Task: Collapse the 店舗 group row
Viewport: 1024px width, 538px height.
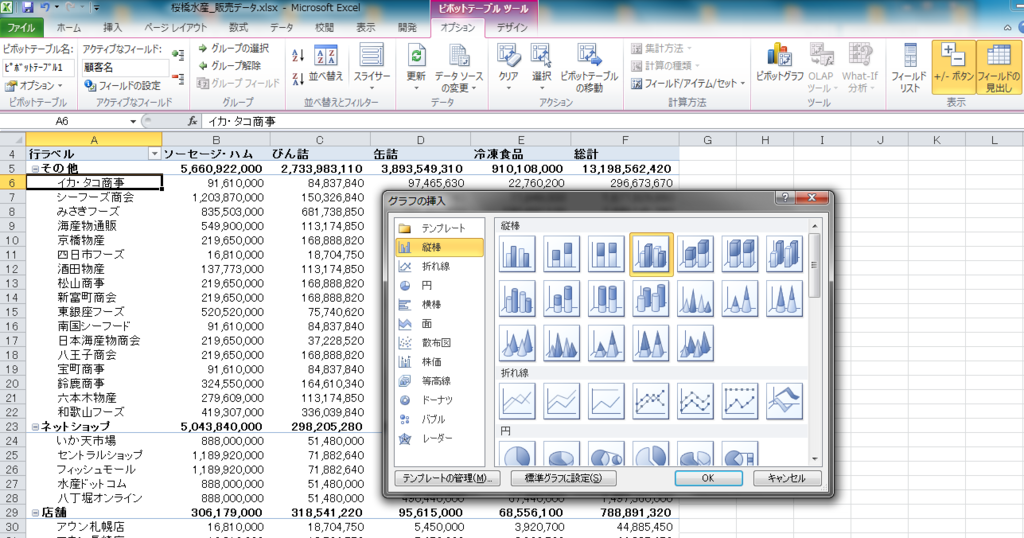Action: pos(35,513)
